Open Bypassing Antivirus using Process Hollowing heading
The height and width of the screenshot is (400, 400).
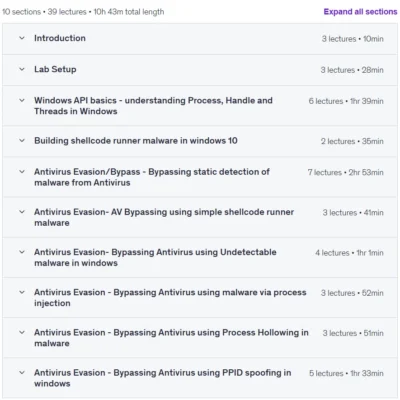[171, 338]
